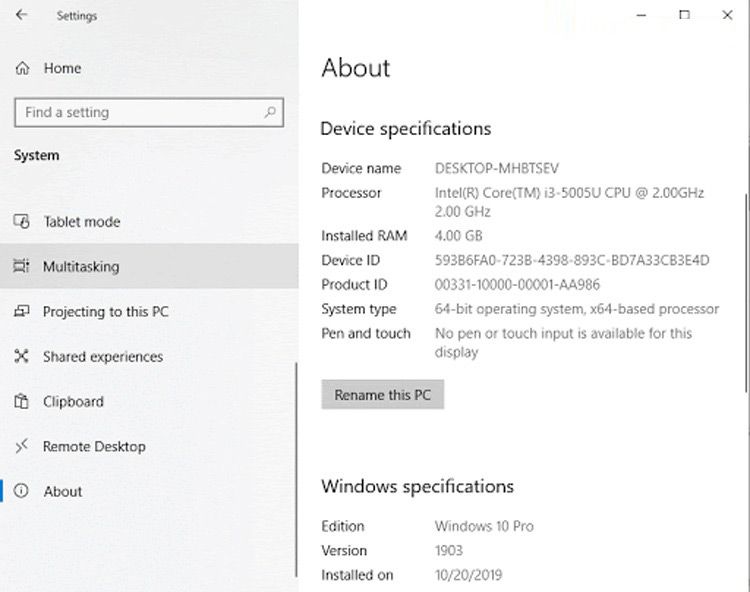Click the Edition label
Image resolution: width=750 pixels, height=592 pixels.
tap(342, 526)
